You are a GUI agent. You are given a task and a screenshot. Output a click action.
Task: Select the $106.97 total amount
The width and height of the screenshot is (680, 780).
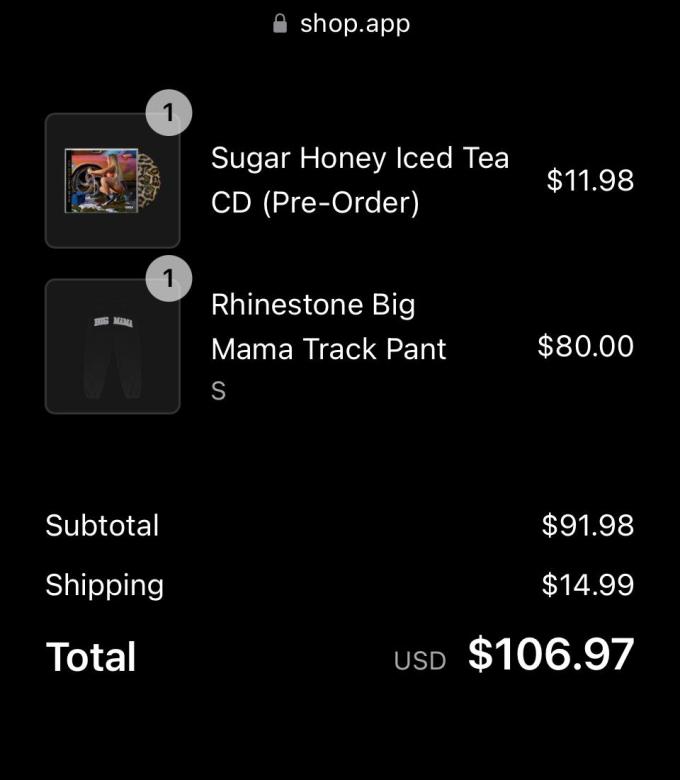point(551,654)
